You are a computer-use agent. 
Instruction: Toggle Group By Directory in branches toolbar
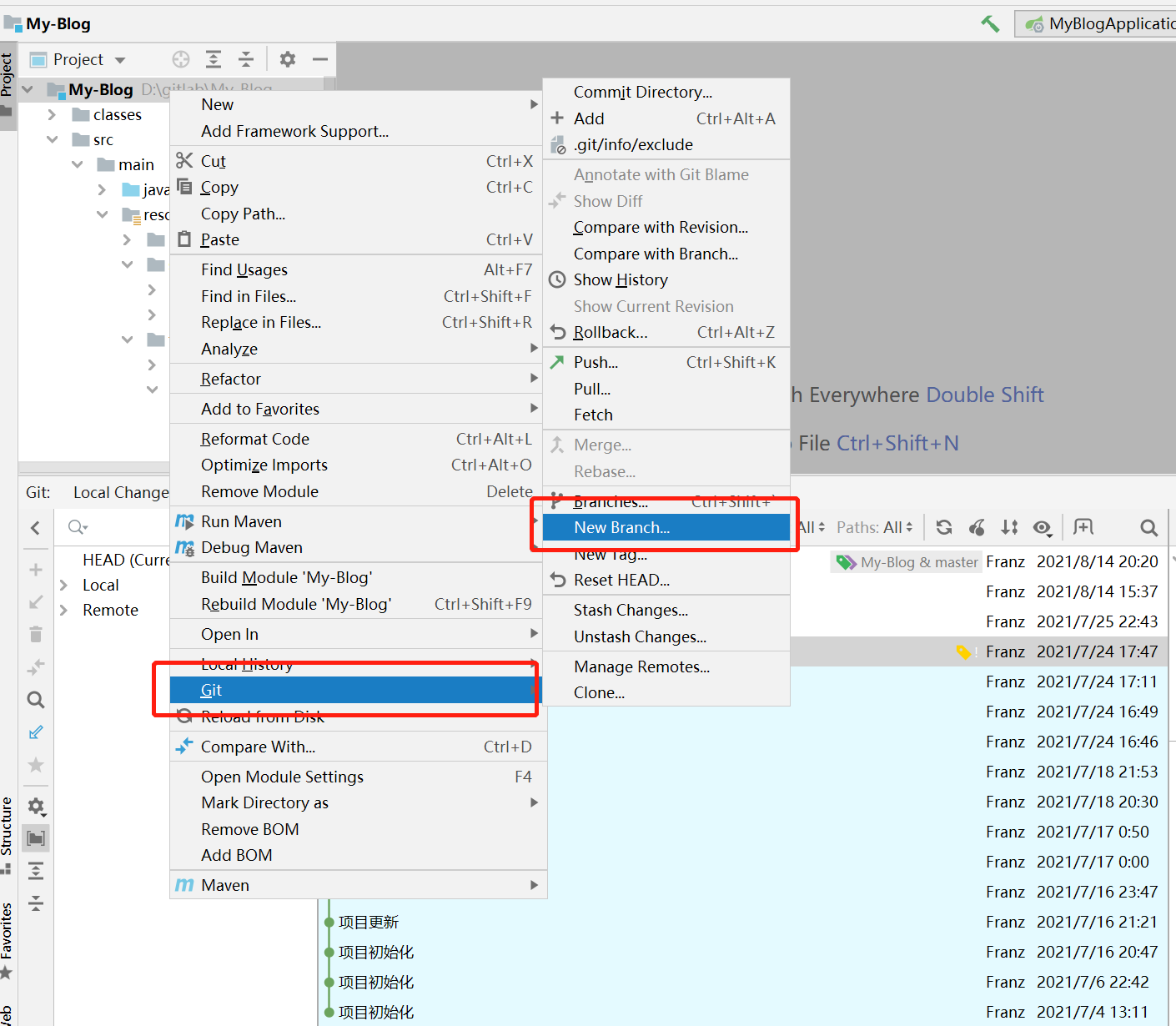[36, 838]
